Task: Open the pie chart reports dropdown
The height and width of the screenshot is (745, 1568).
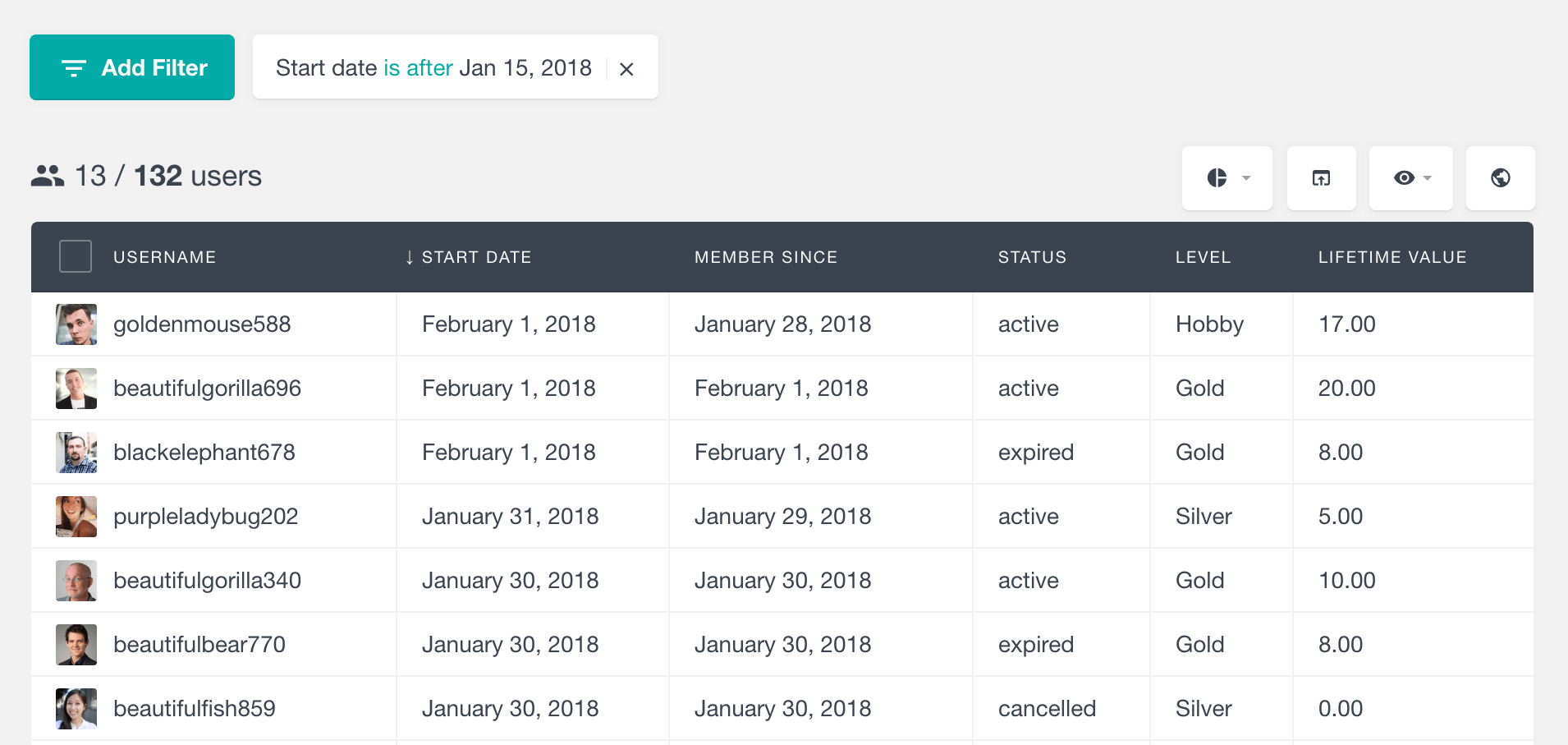Action: pos(1226,178)
